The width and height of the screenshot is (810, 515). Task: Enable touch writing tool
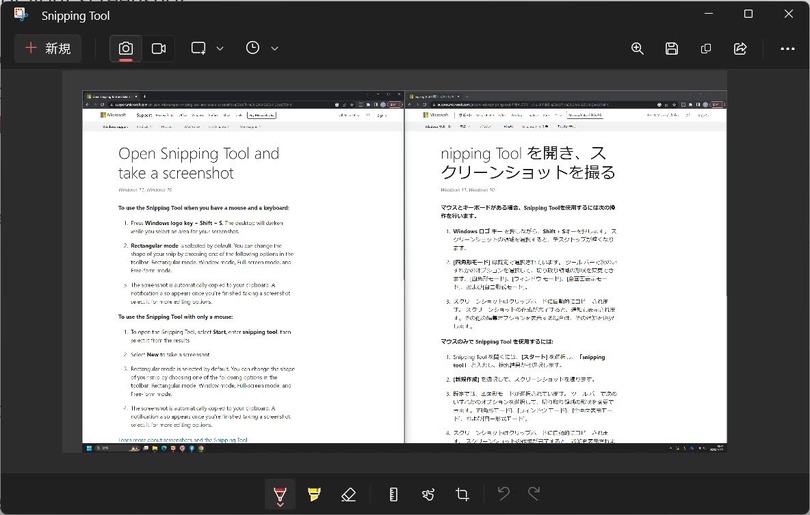428,494
